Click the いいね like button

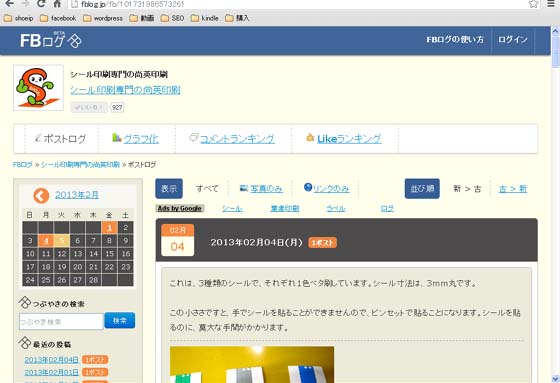click(89, 107)
